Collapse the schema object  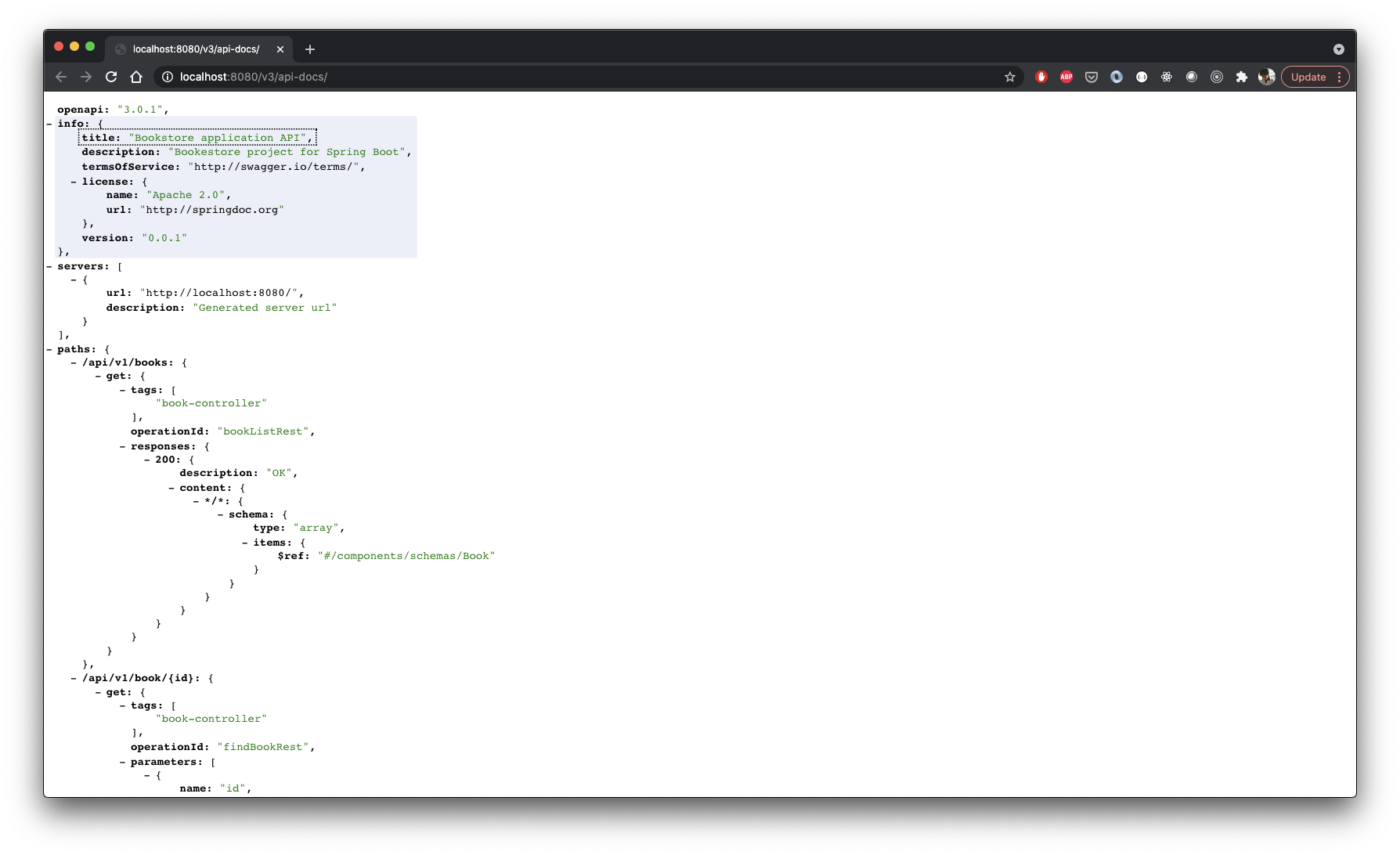221,514
